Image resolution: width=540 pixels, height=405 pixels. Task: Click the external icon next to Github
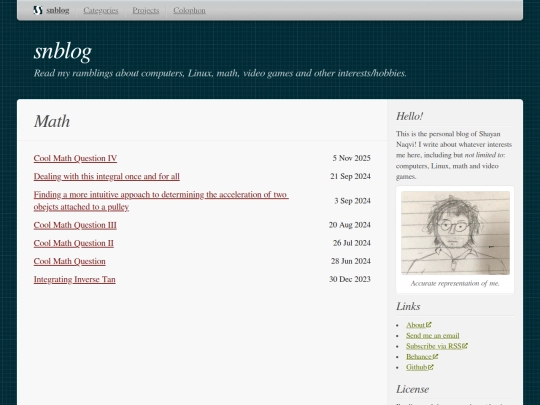pos(430,367)
